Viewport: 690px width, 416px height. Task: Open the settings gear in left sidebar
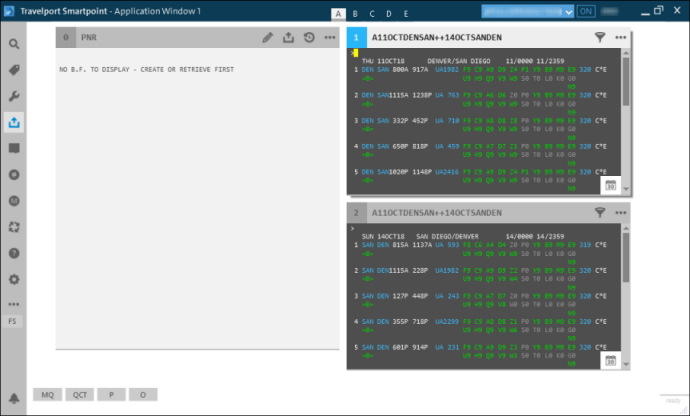14,280
